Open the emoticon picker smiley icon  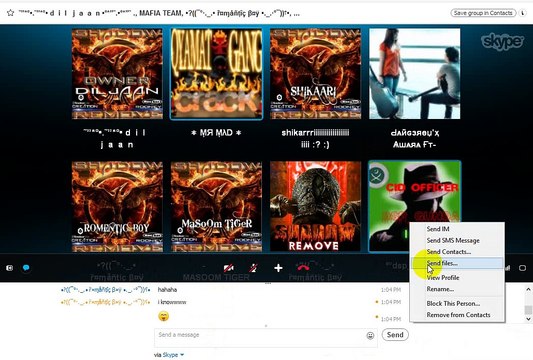point(370,336)
